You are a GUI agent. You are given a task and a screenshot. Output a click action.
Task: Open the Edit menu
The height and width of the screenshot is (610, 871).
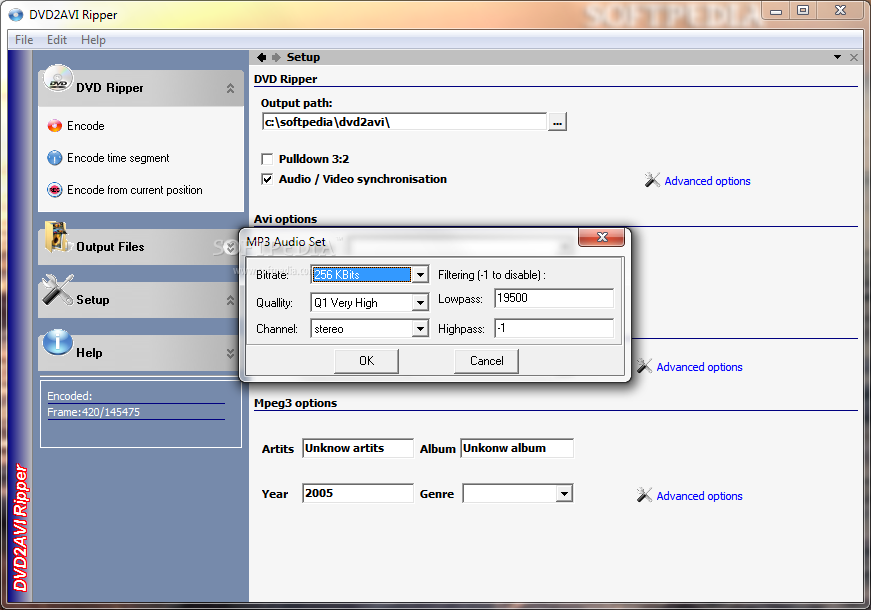(x=57, y=40)
